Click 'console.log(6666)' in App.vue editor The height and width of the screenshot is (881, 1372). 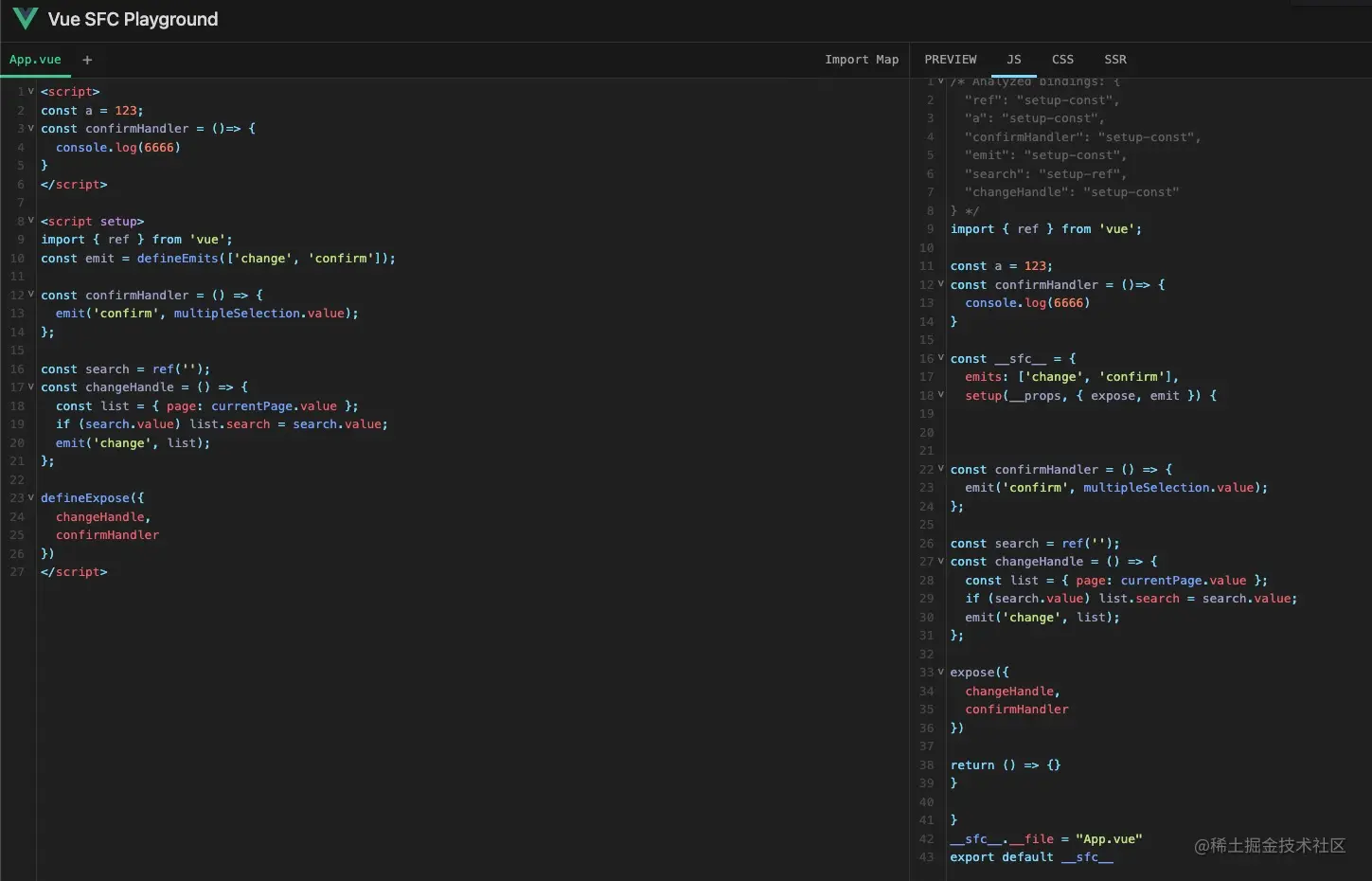click(x=118, y=147)
